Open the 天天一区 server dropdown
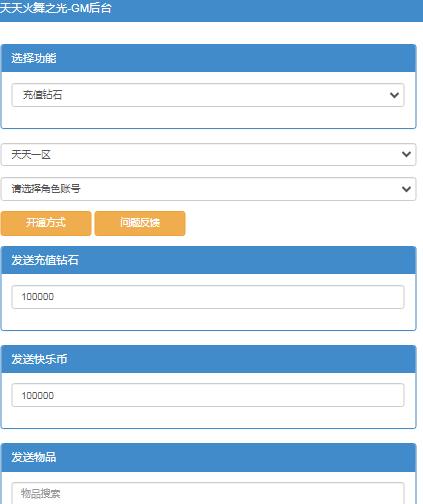The image size is (423, 504). 208,154
